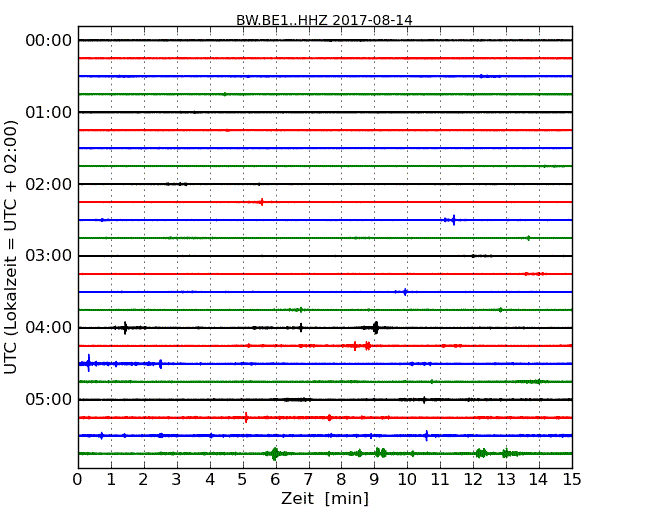Click the red double spike near minute 8.5 on 04:15 trace
Viewport: 650px width, 520px height.
pyautogui.click(x=361, y=346)
